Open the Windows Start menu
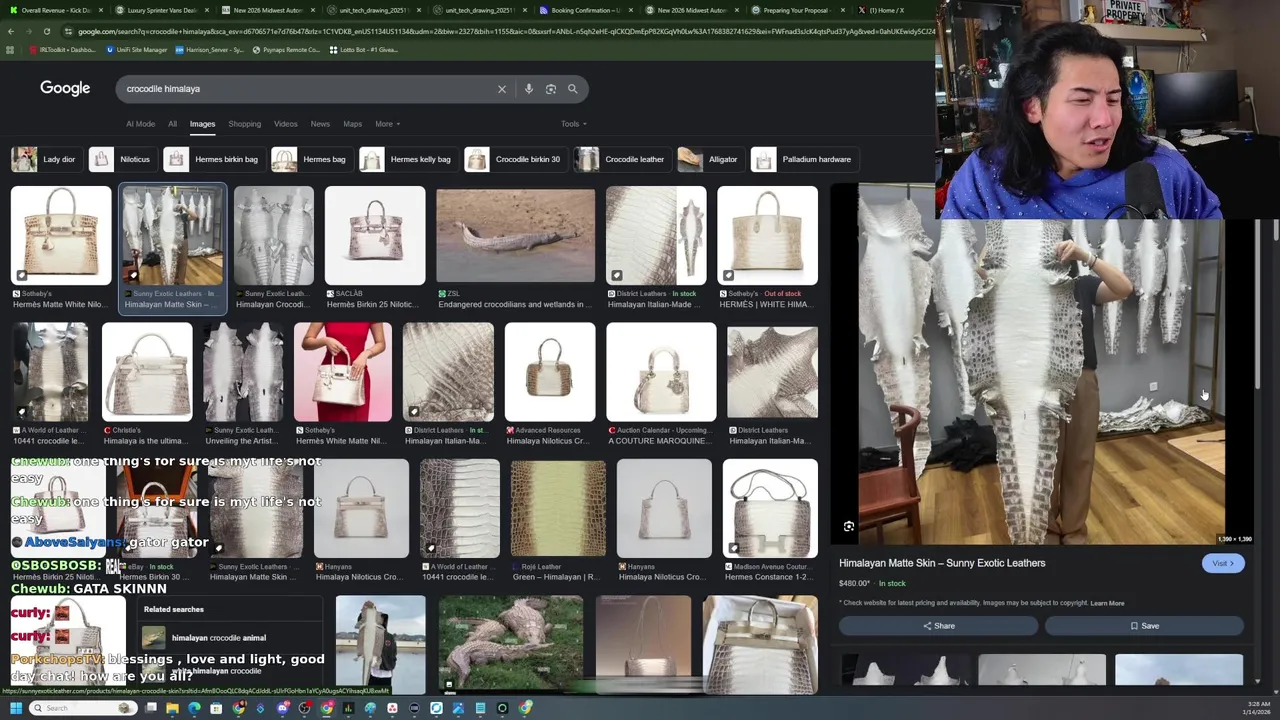The width and height of the screenshot is (1280, 720). tap(15, 708)
